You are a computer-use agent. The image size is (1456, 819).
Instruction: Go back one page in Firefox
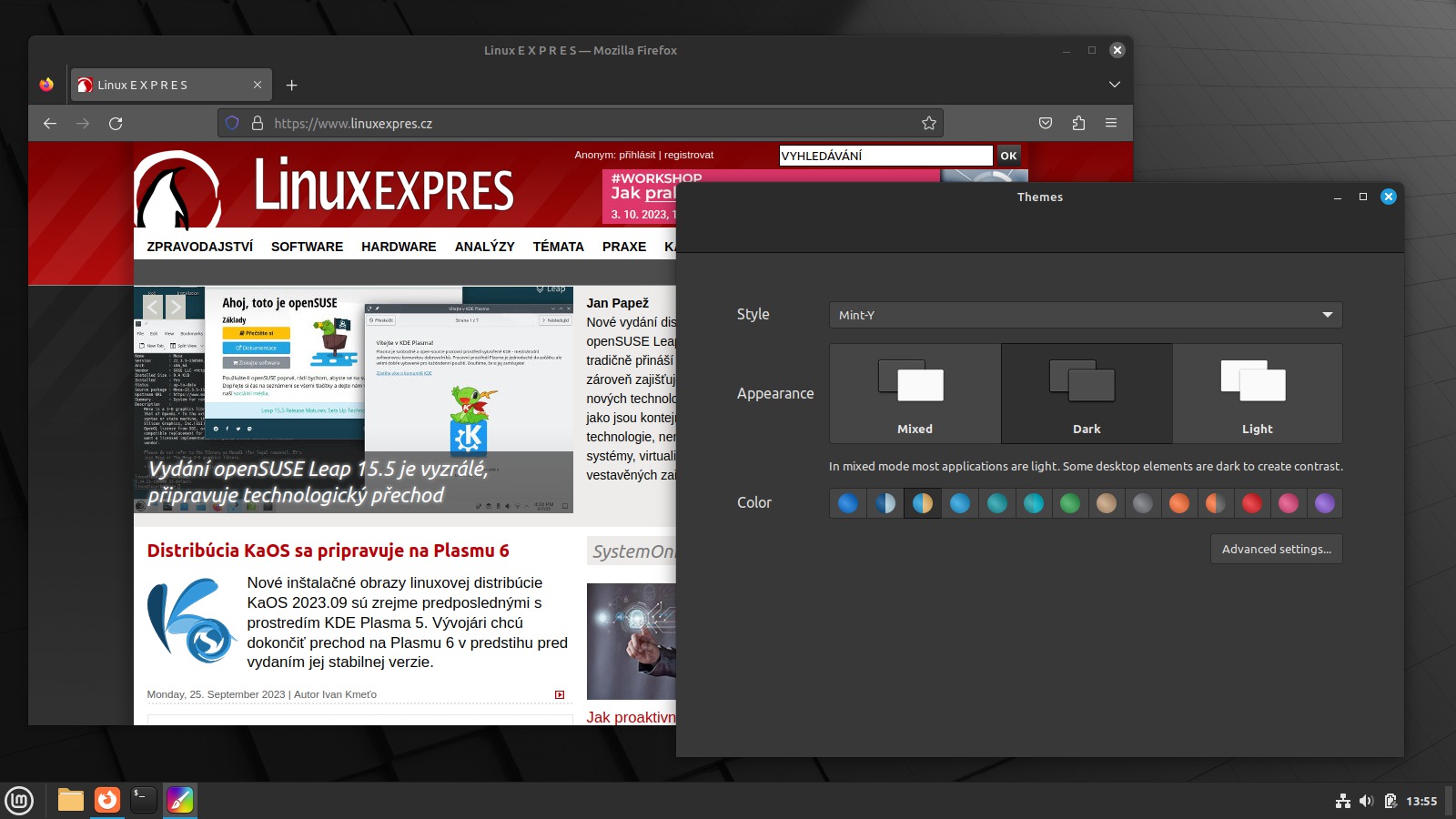pos(50,123)
